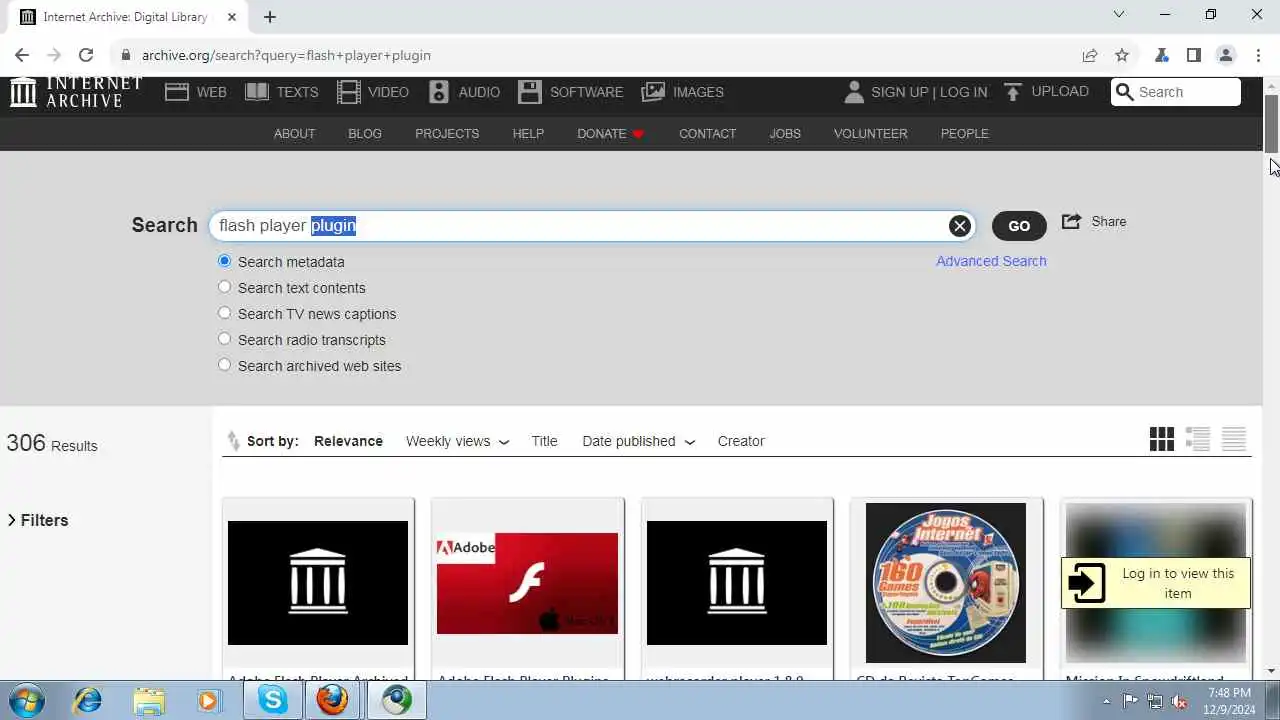1280x720 pixels.
Task: Switch to tile grid view
Action: pyautogui.click(x=1162, y=439)
